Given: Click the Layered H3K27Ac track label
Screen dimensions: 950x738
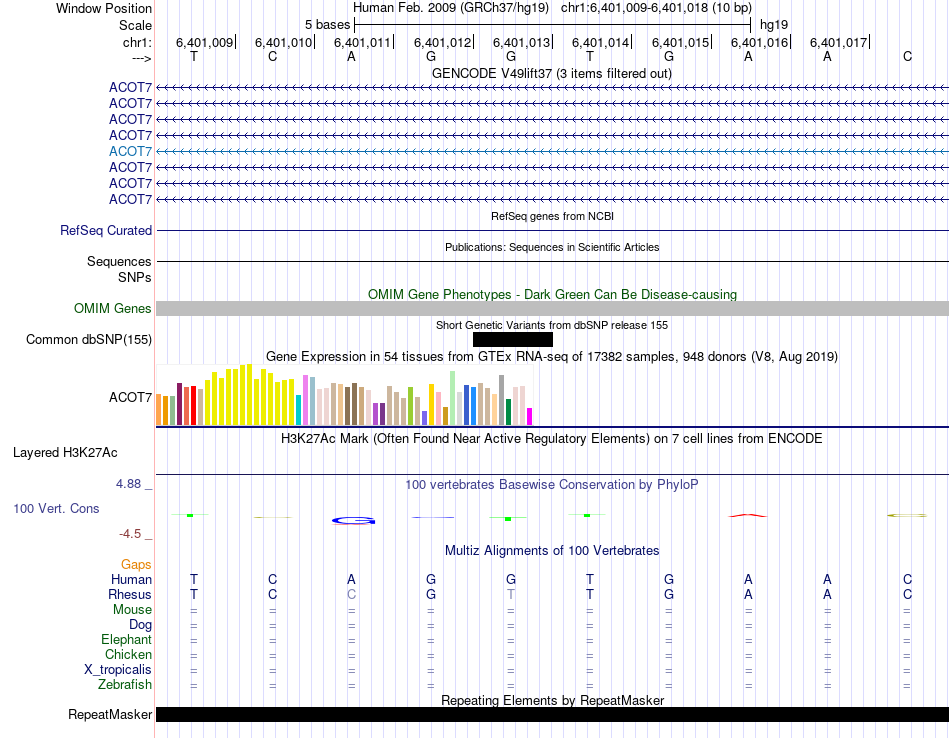Looking at the screenshot, I should click(65, 453).
